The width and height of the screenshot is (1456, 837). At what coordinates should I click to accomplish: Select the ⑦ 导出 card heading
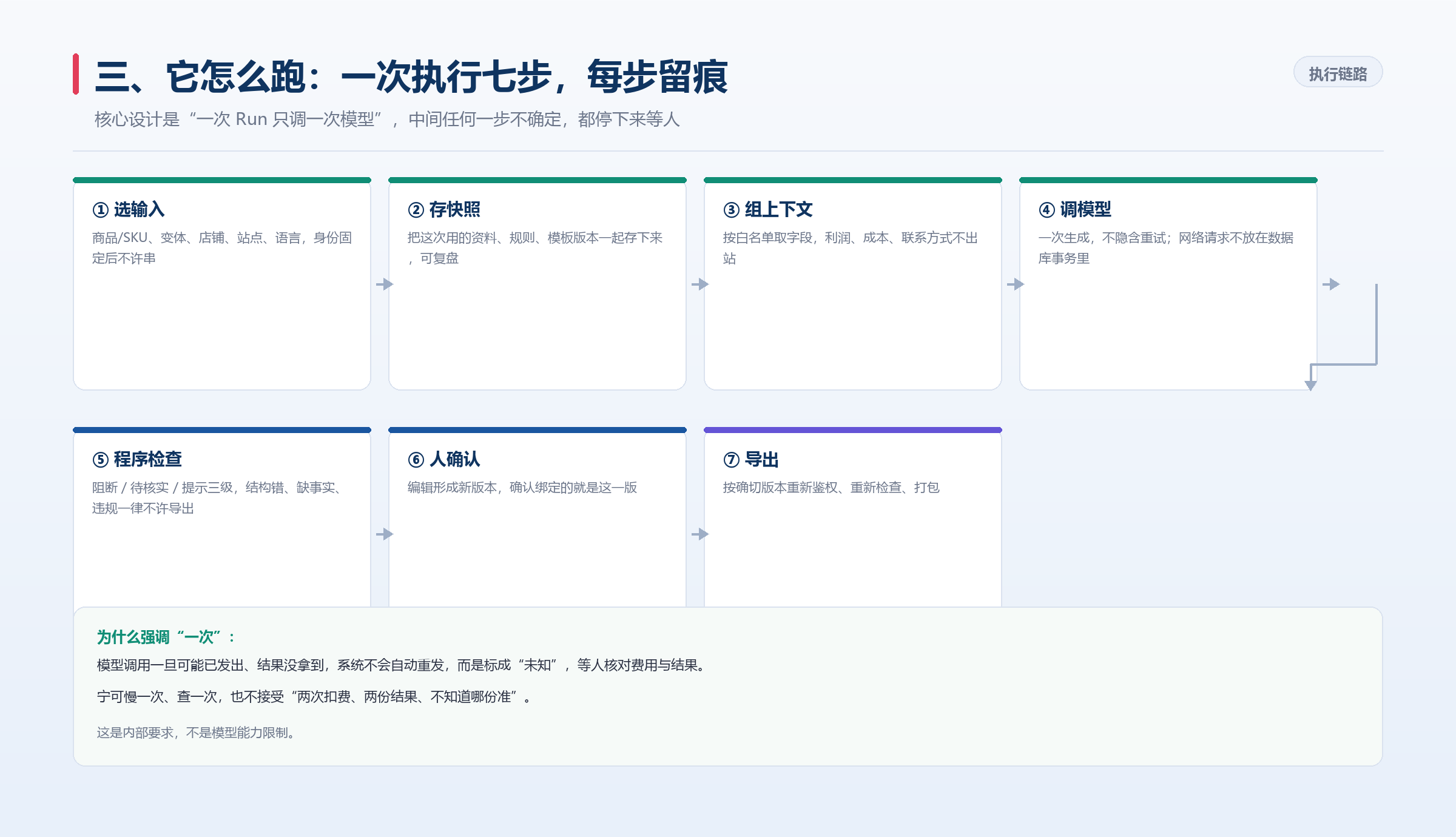tap(750, 460)
